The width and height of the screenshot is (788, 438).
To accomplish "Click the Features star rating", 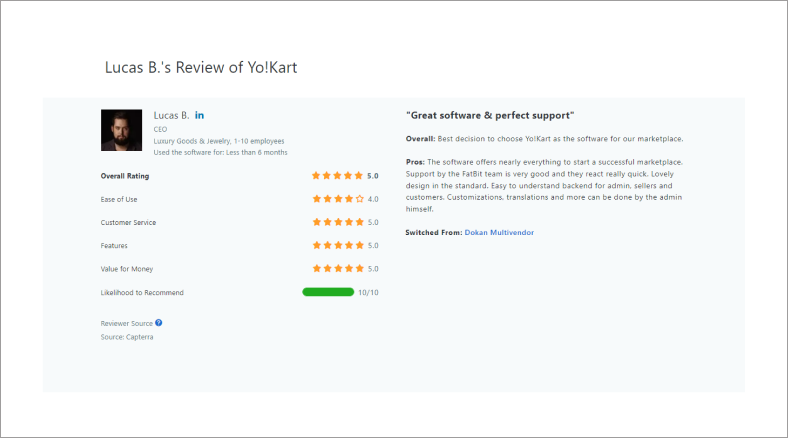I will pyautogui.click(x=337, y=245).
